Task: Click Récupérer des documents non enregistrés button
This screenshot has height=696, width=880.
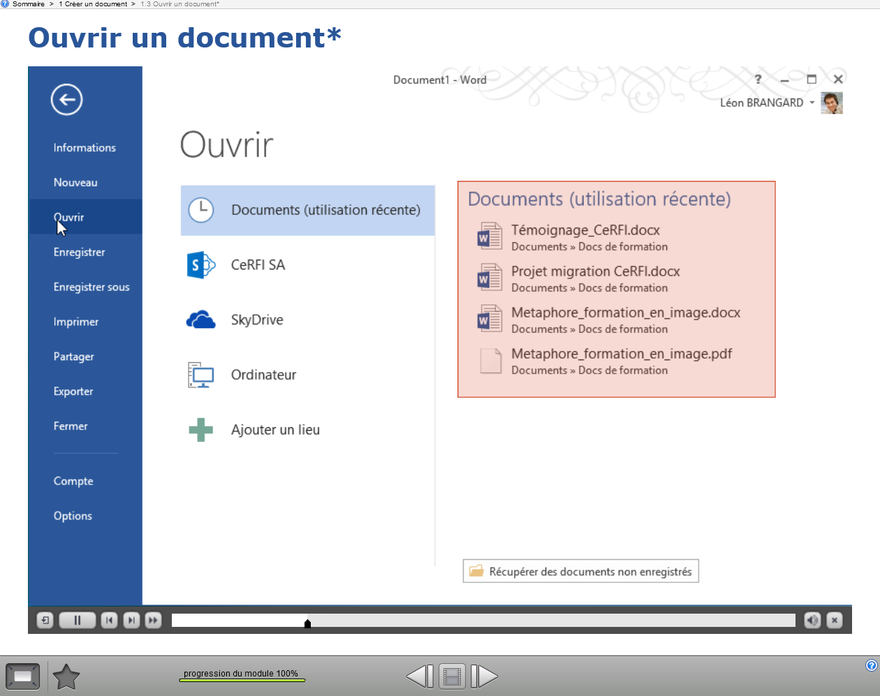Action: click(x=581, y=571)
